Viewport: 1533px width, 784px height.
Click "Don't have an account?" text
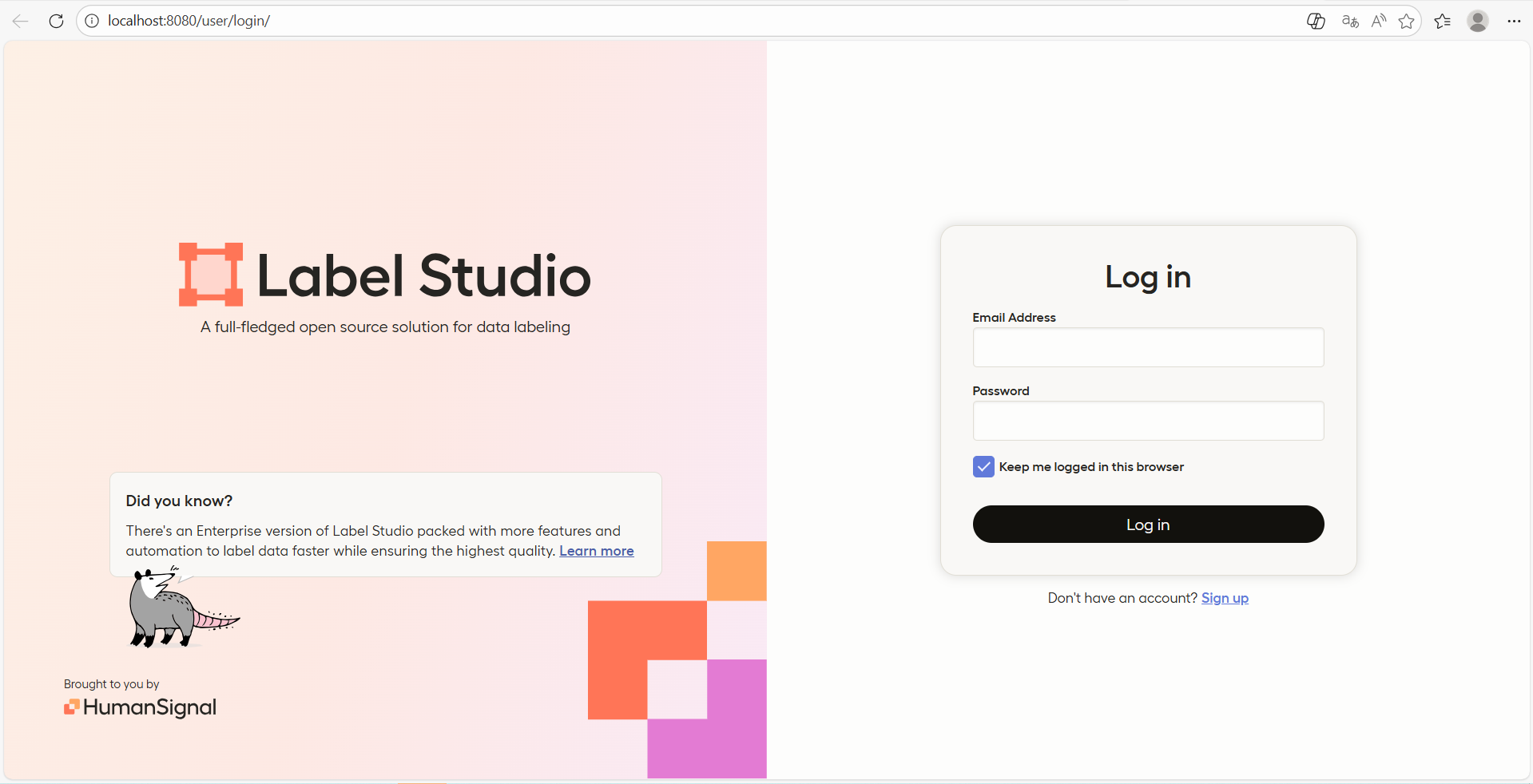1122,598
